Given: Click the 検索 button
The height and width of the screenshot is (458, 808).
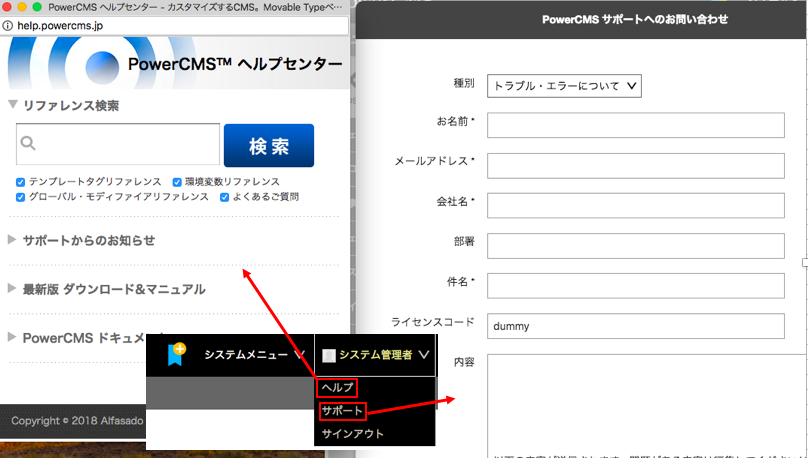Looking at the screenshot, I should pyautogui.click(x=269, y=145).
